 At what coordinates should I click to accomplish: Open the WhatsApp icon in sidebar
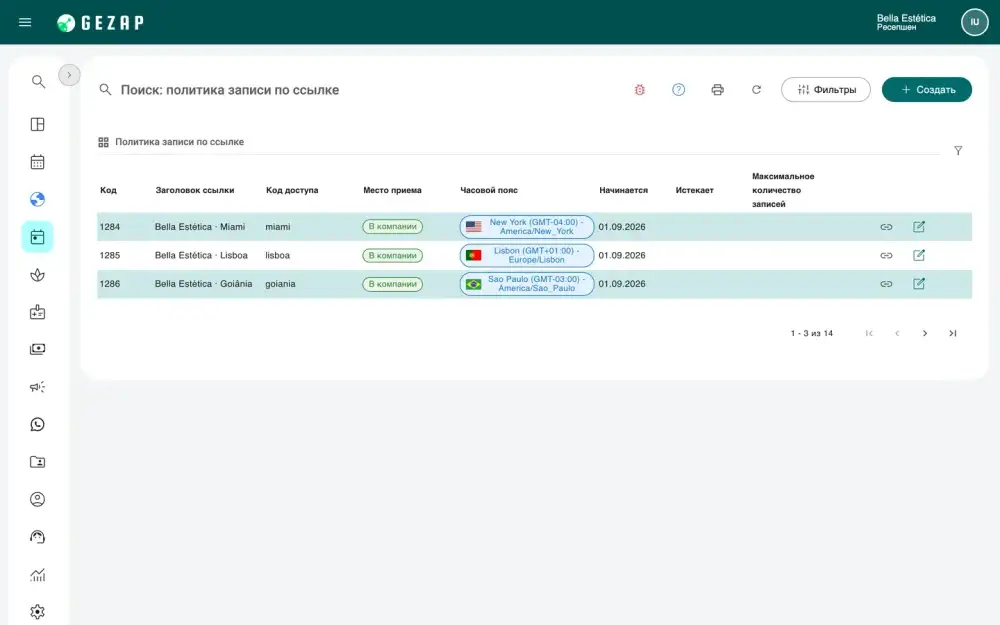click(x=38, y=425)
